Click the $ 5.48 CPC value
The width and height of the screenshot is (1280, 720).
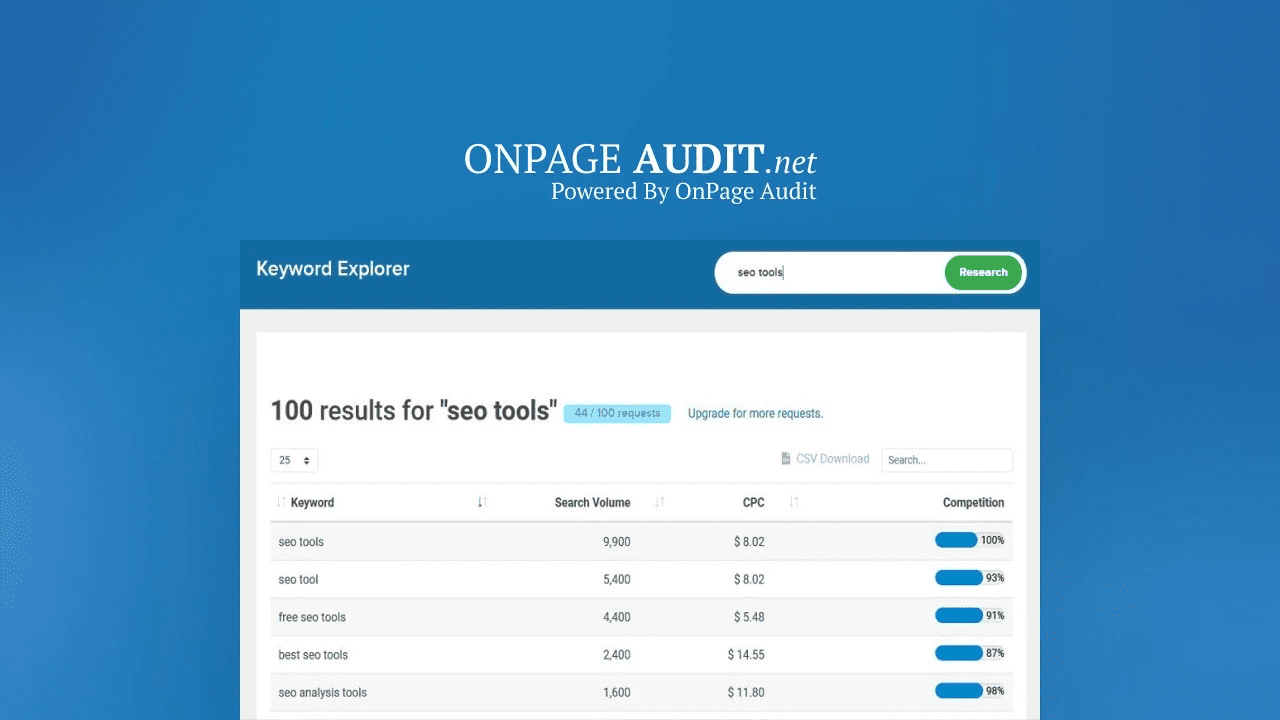[x=748, y=617]
